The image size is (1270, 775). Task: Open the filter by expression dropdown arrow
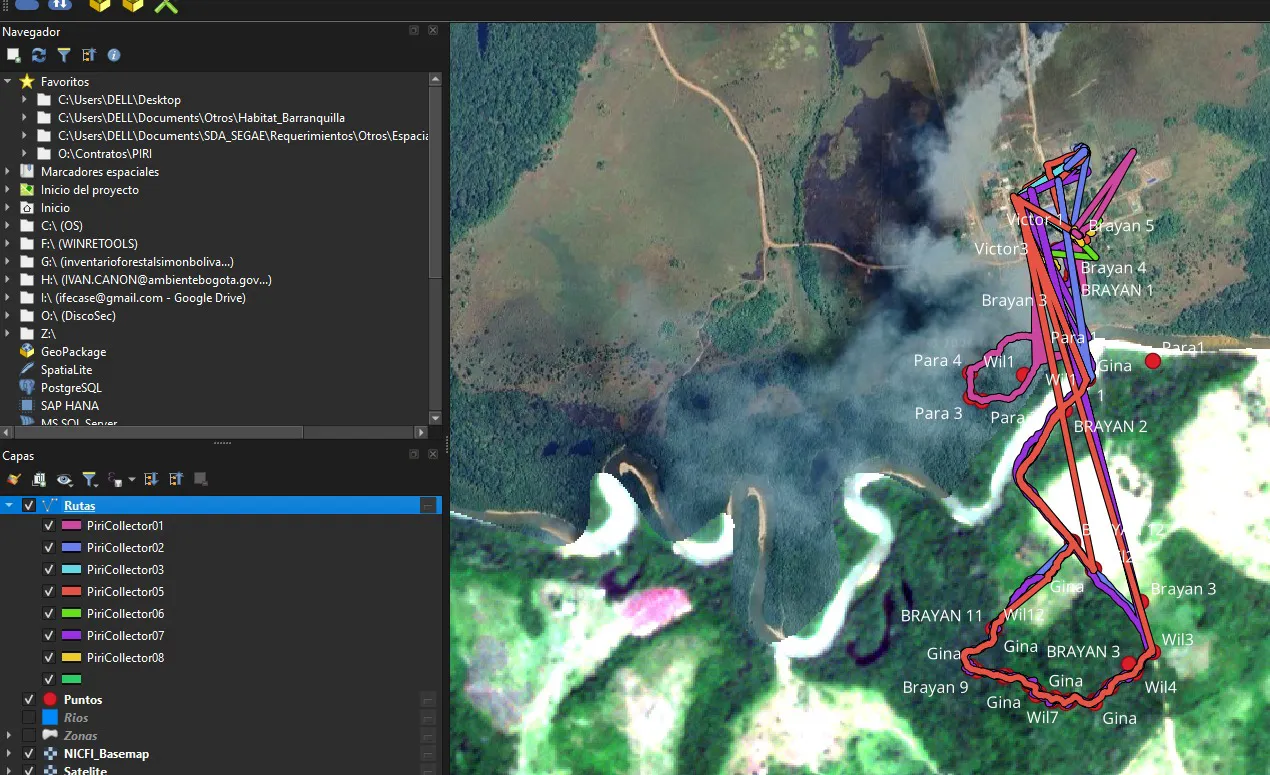point(132,481)
